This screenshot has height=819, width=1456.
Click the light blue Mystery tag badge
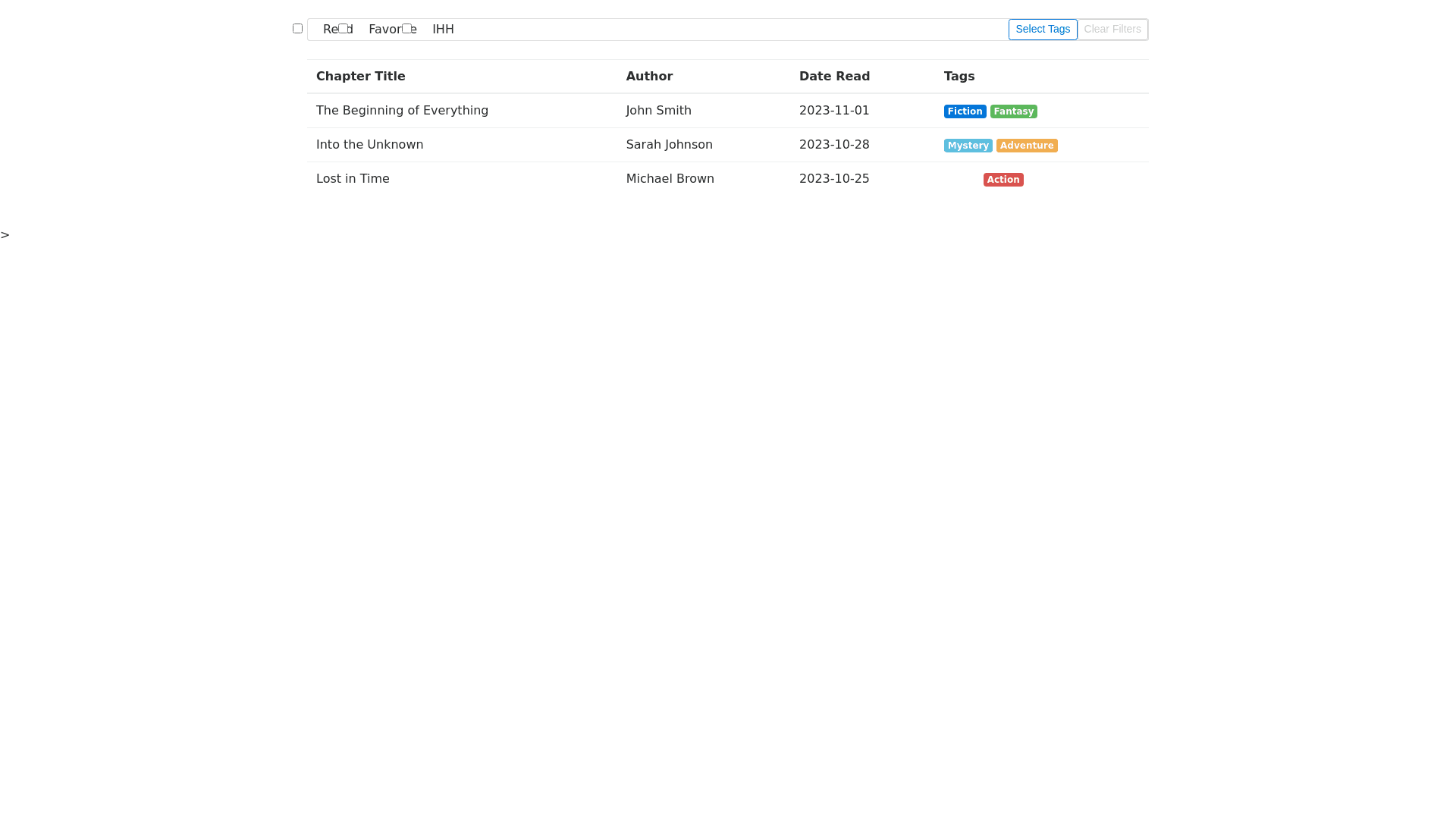(x=968, y=146)
